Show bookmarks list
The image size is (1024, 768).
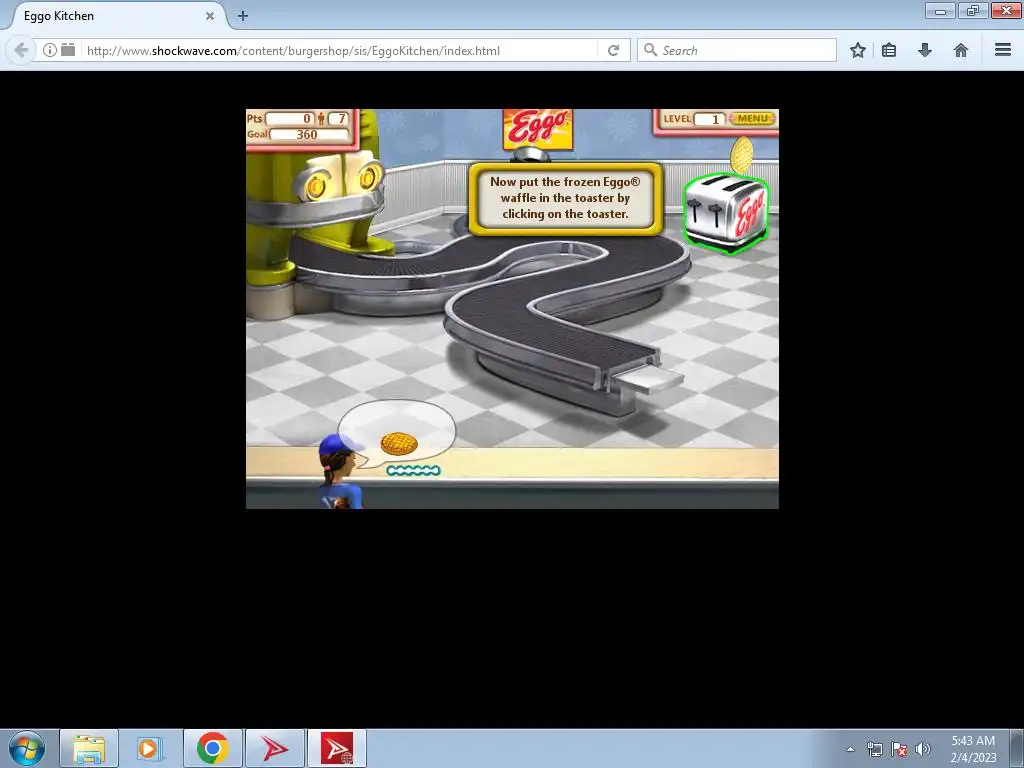coord(889,50)
